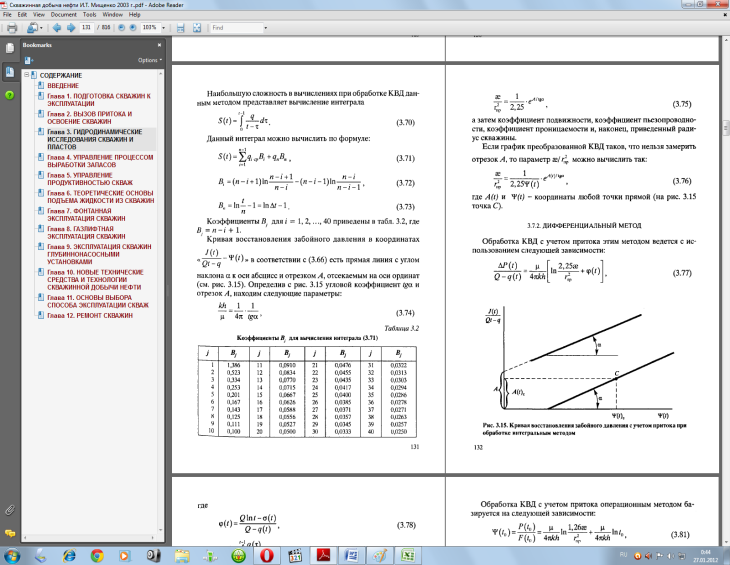Viewport: 730px width, 565px height.
Task: Go to previous page arrow
Action: [x=57, y=28]
